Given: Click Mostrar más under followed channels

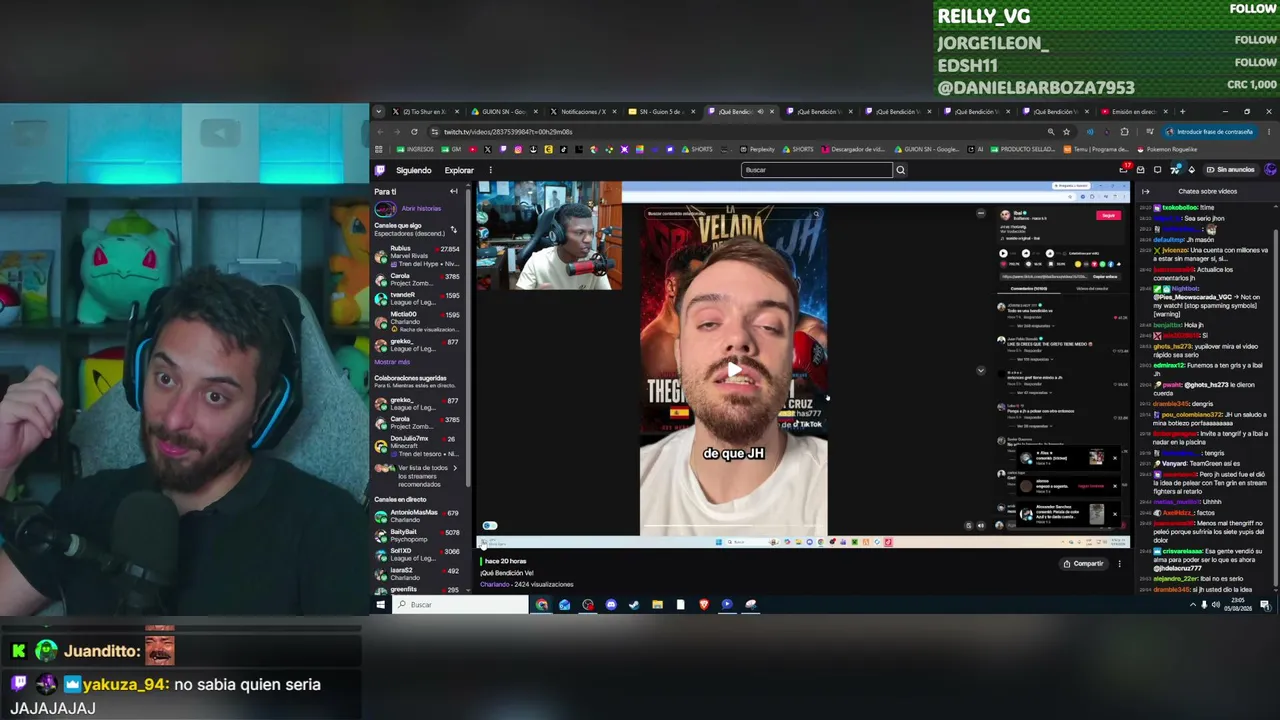Looking at the screenshot, I should 392,362.
